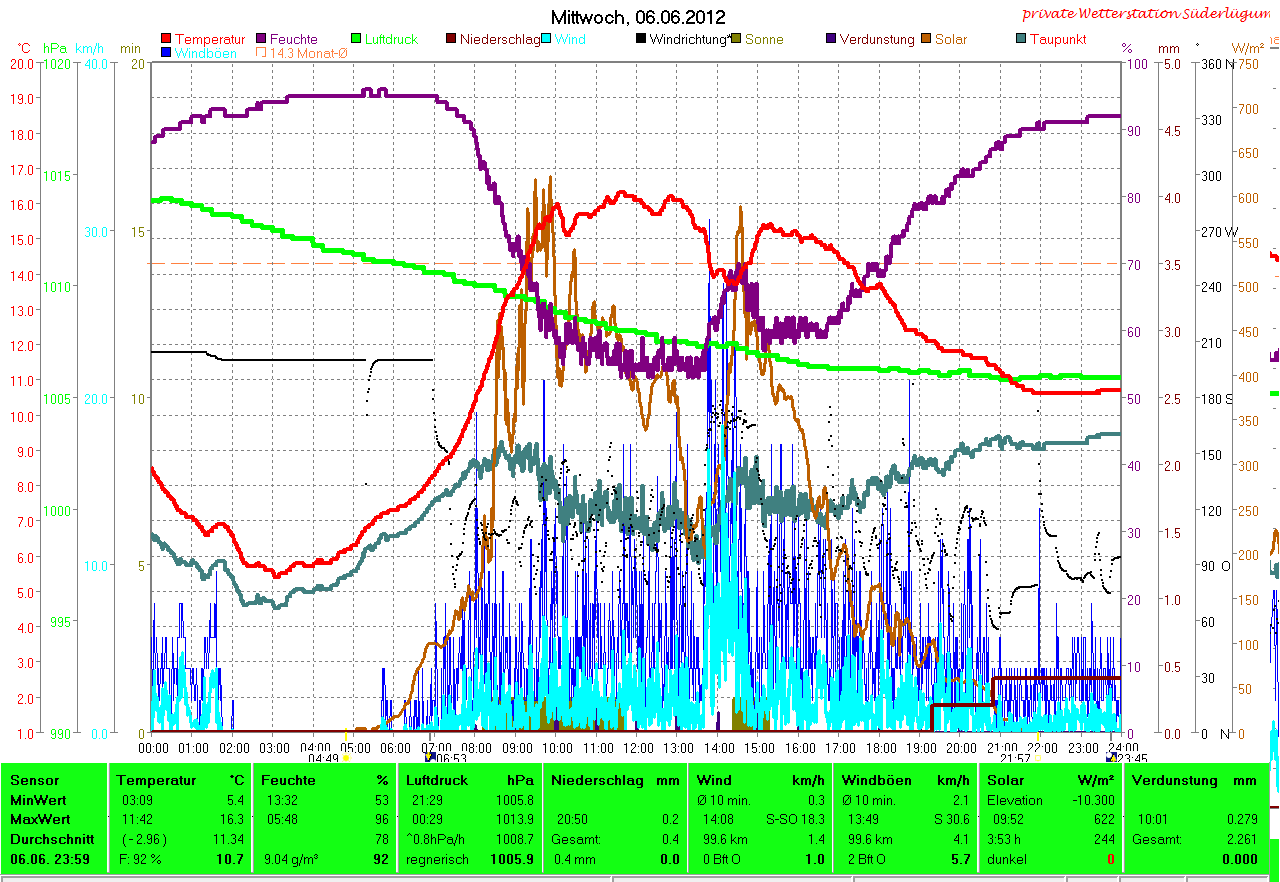Click the Windböen column header in table
1280x882 pixels.
(x=872, y=780)
